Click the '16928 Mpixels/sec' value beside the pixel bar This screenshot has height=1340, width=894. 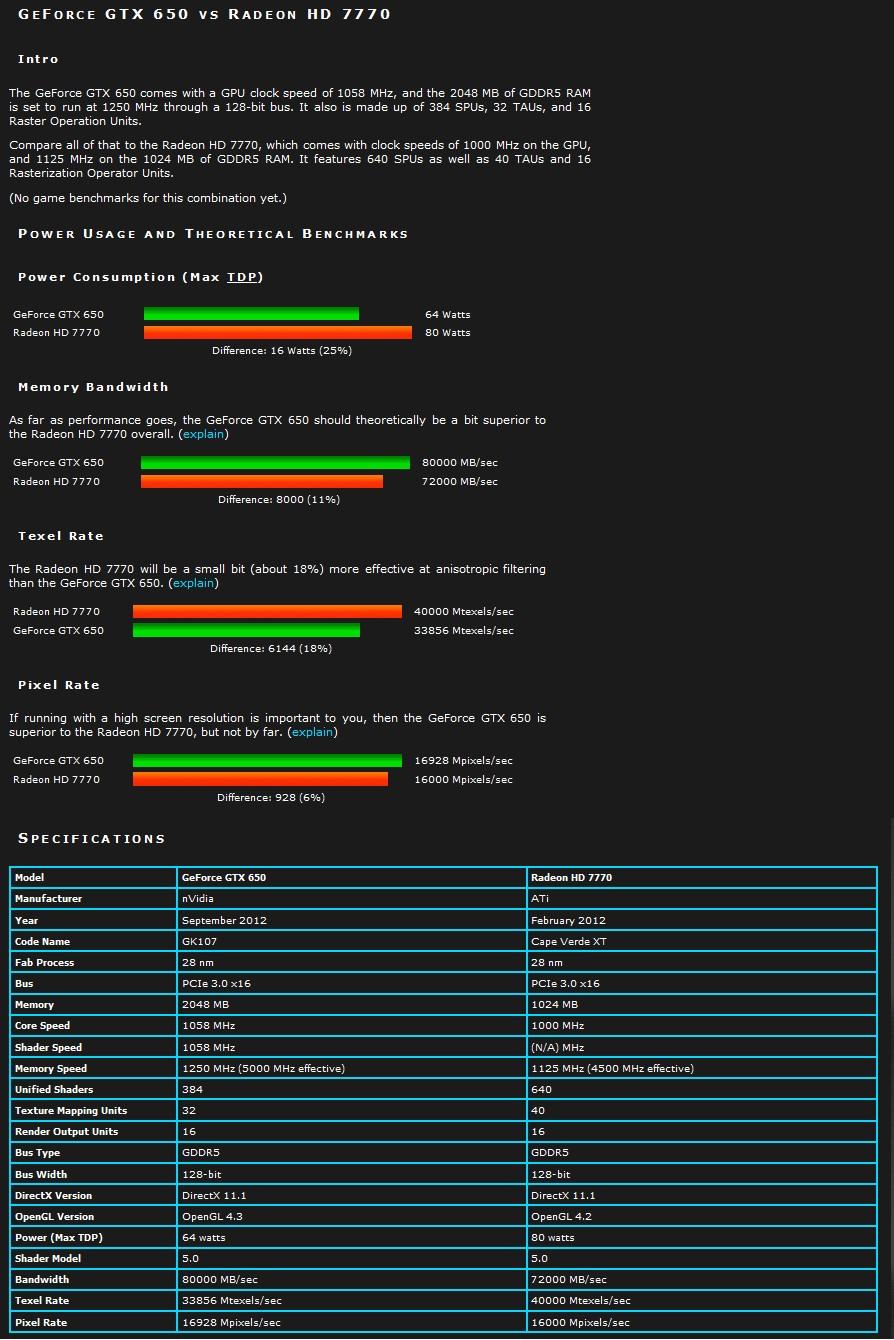tap(464, 761)
